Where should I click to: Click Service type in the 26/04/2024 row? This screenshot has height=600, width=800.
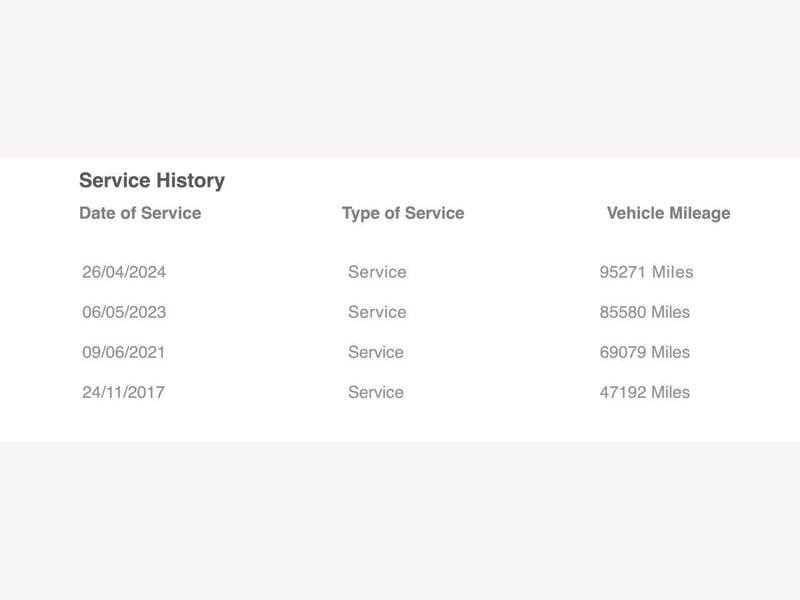[x=377, y=272]
